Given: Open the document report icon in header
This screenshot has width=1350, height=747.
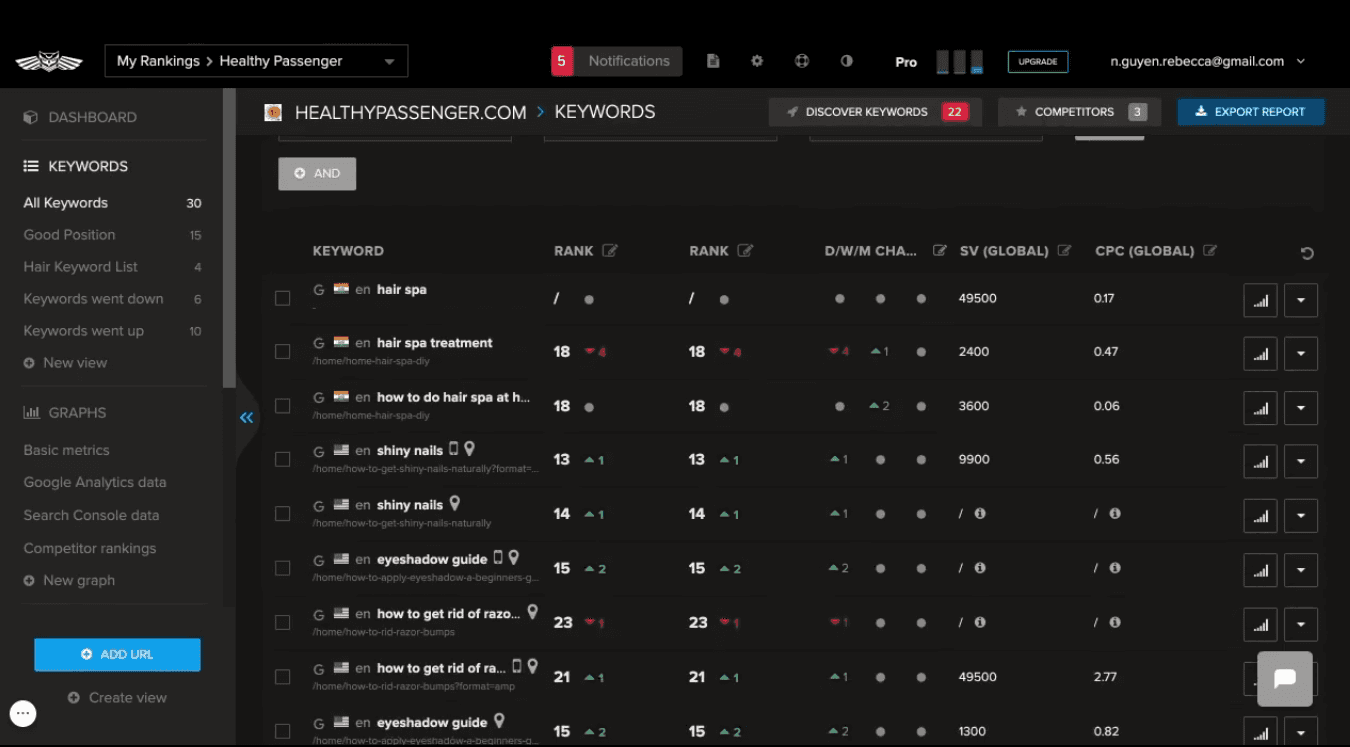Looking at the screenshot, I should (x=713, y=61).
